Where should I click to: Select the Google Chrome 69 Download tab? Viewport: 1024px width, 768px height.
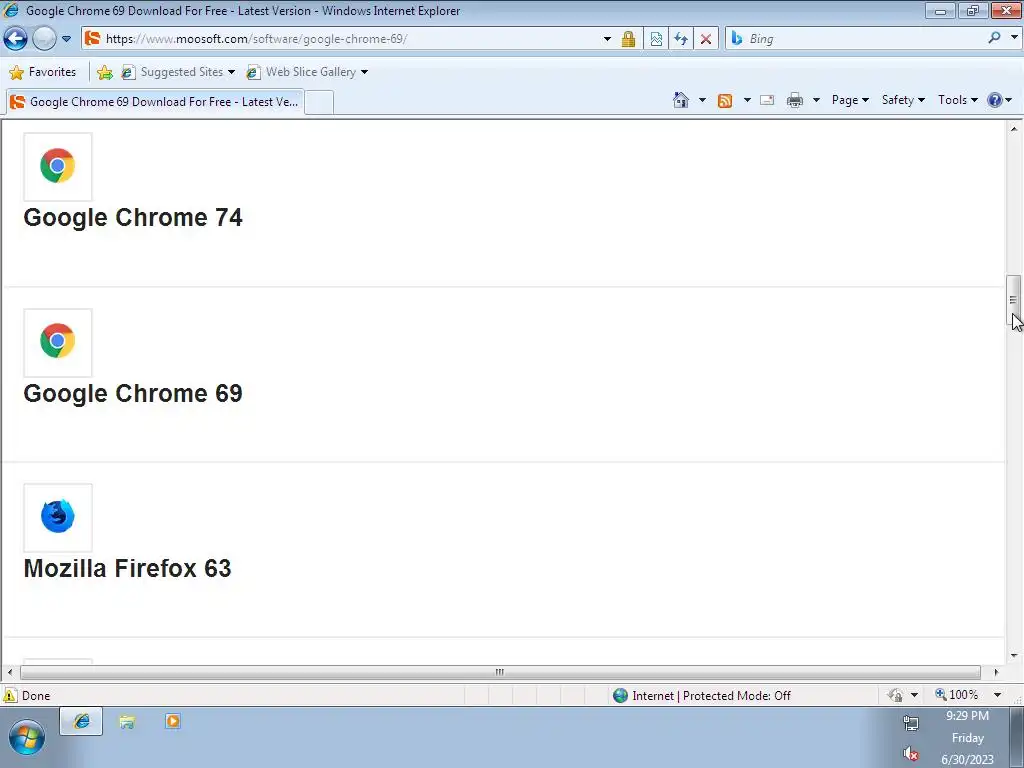155,102
